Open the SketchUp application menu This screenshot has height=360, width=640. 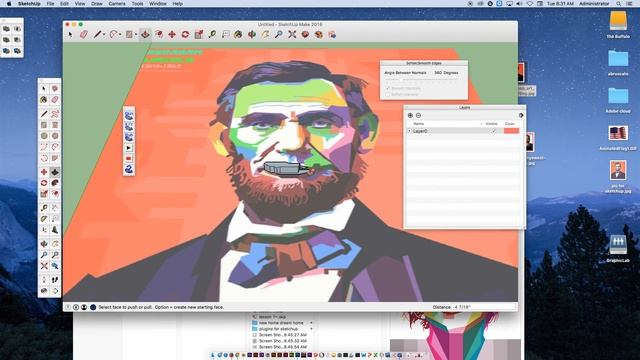coord(29,4)
